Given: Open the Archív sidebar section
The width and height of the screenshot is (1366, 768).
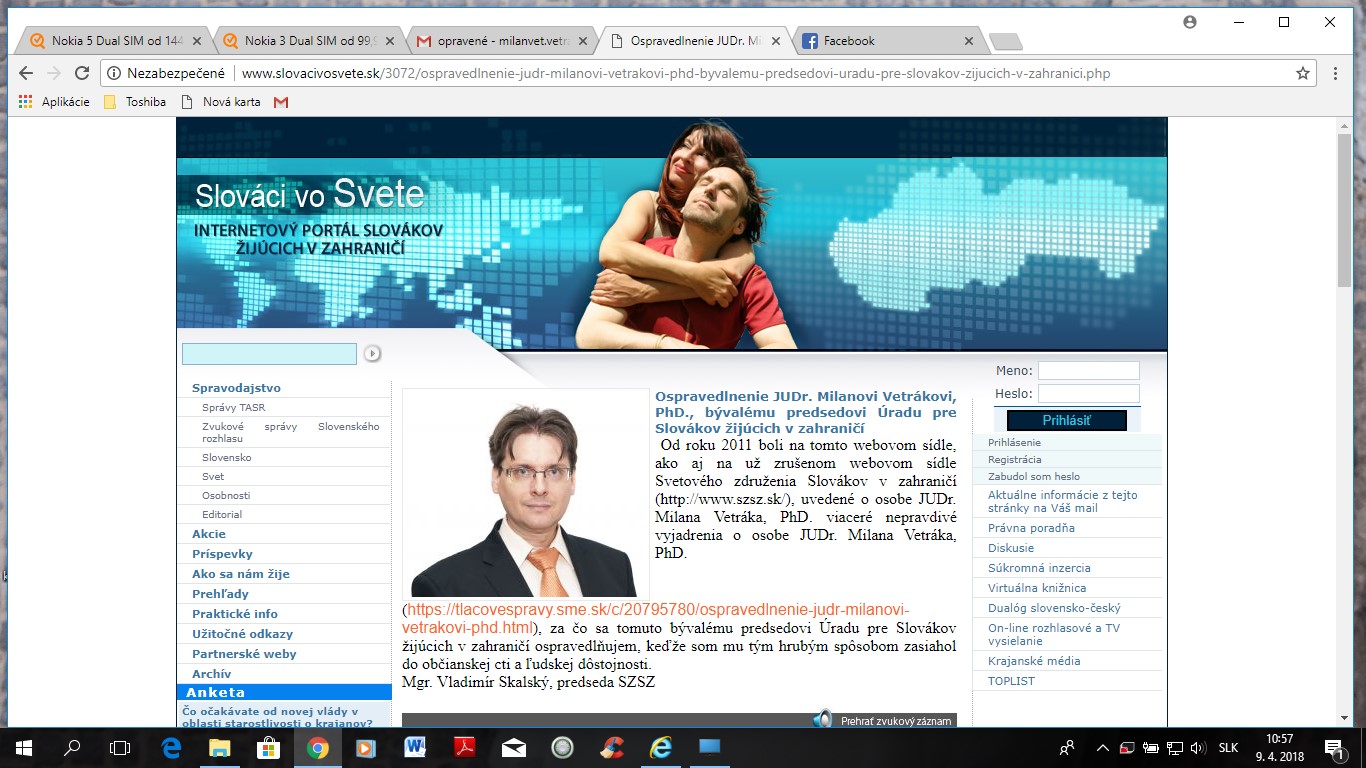Looking at the screenshot, I should click(211, 674).
